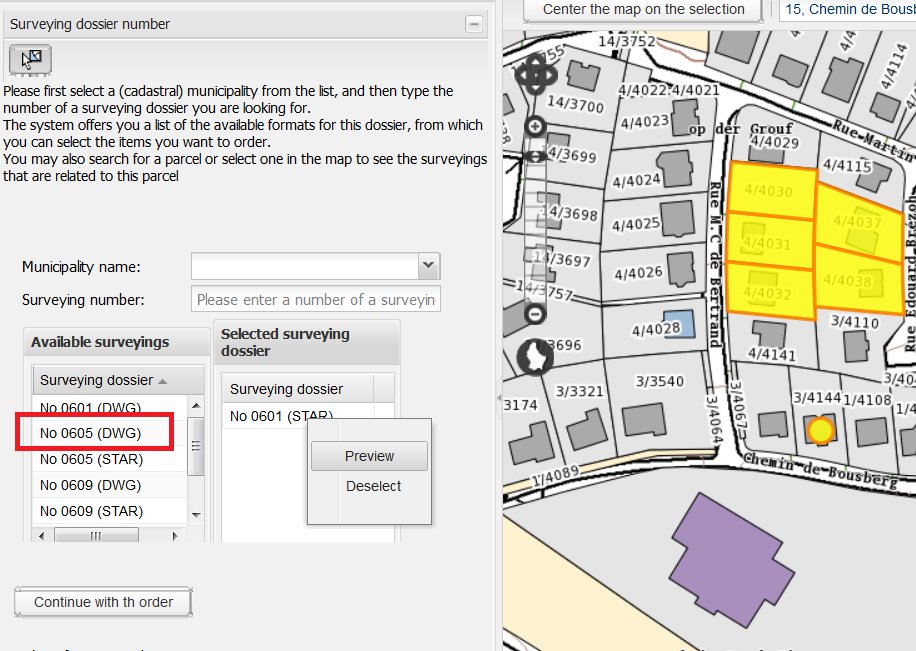Click Center the map on the selection
916x651 pixels.
643,10
